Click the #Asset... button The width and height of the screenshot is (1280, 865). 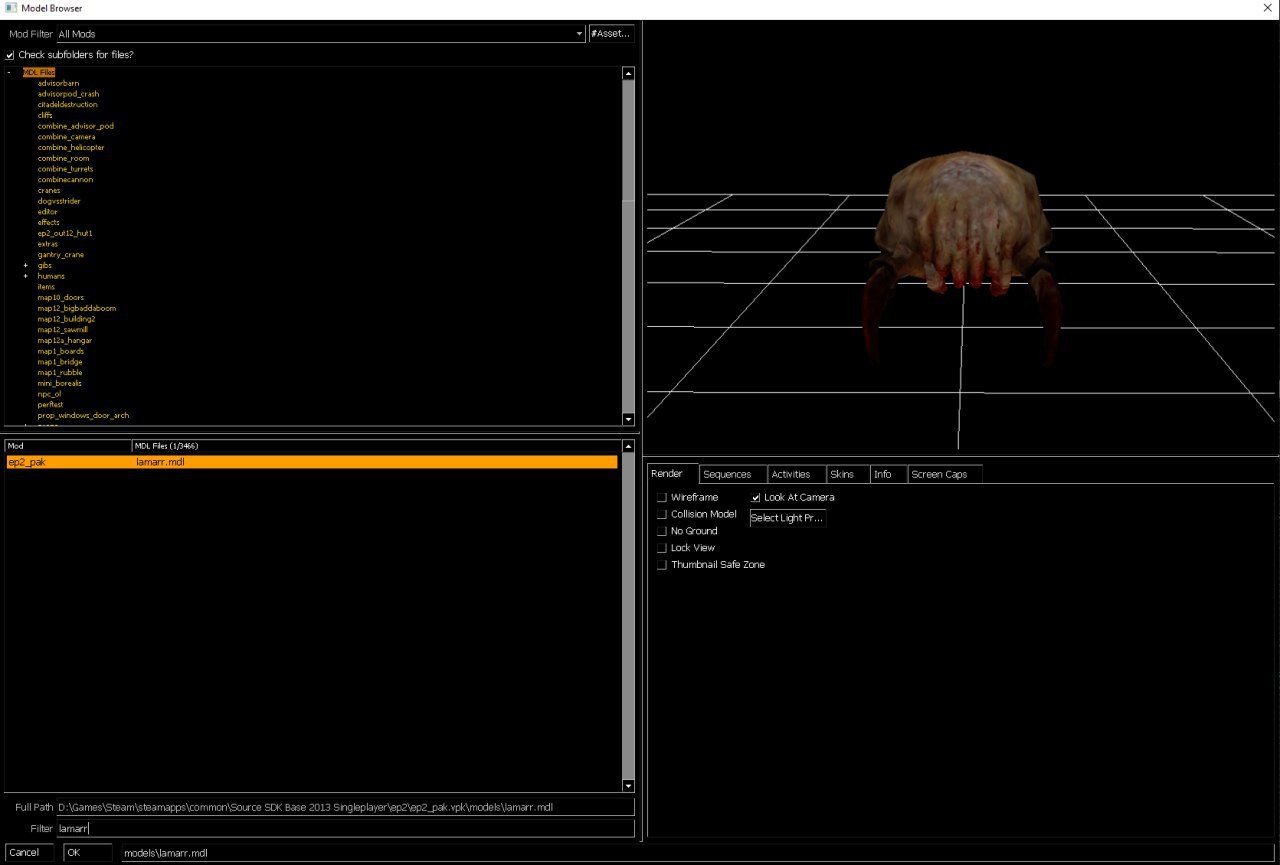click(611, 34)
